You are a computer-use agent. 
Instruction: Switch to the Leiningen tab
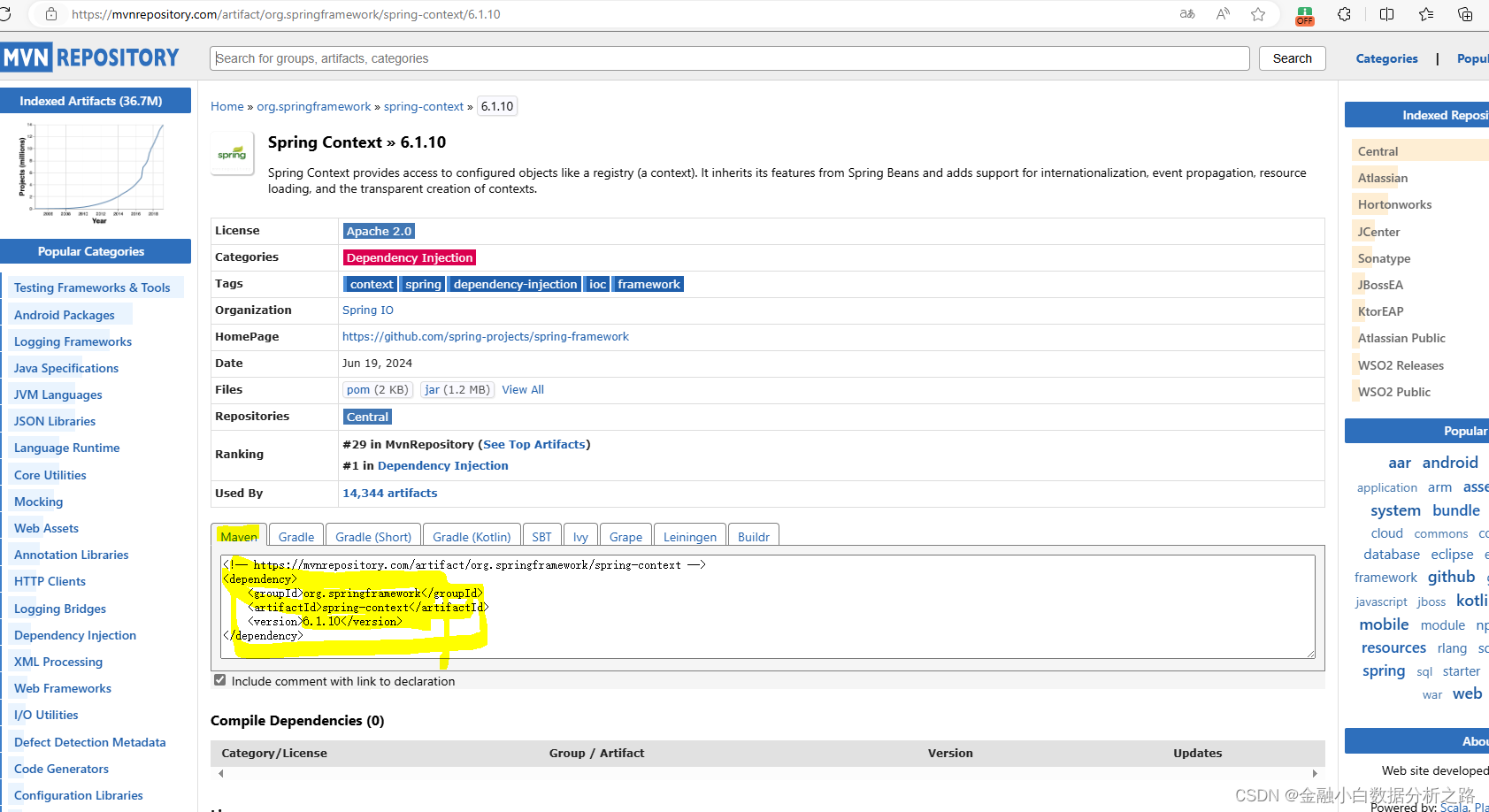point(690,536)
